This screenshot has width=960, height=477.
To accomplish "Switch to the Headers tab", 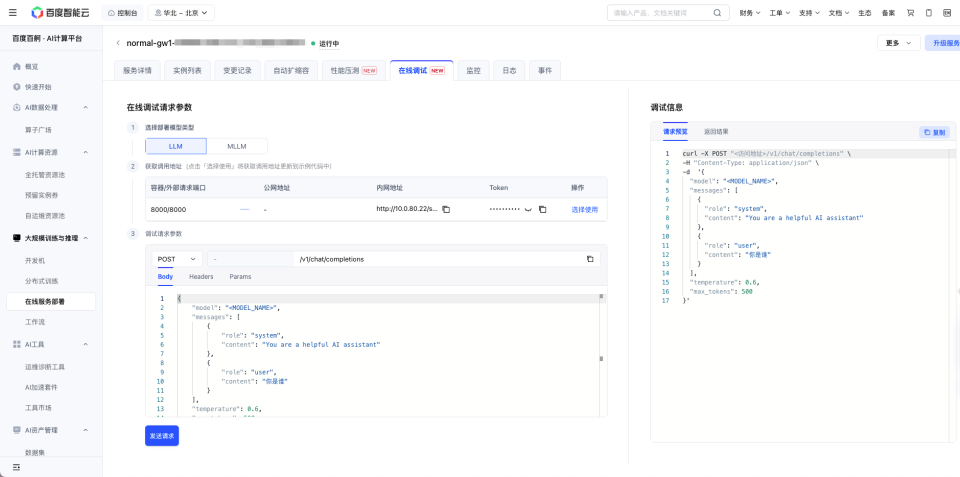I will pos(201,277).
